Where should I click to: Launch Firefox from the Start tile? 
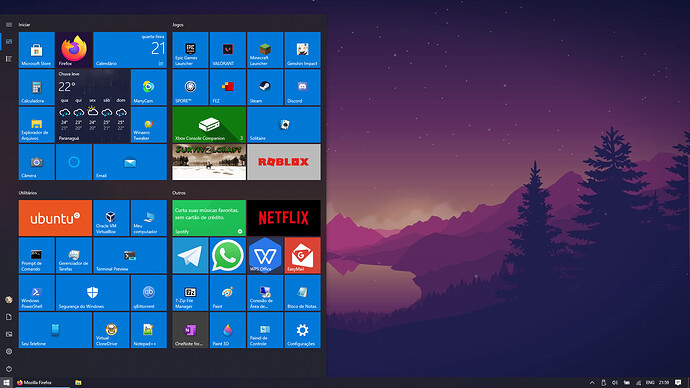coord(74,50)
